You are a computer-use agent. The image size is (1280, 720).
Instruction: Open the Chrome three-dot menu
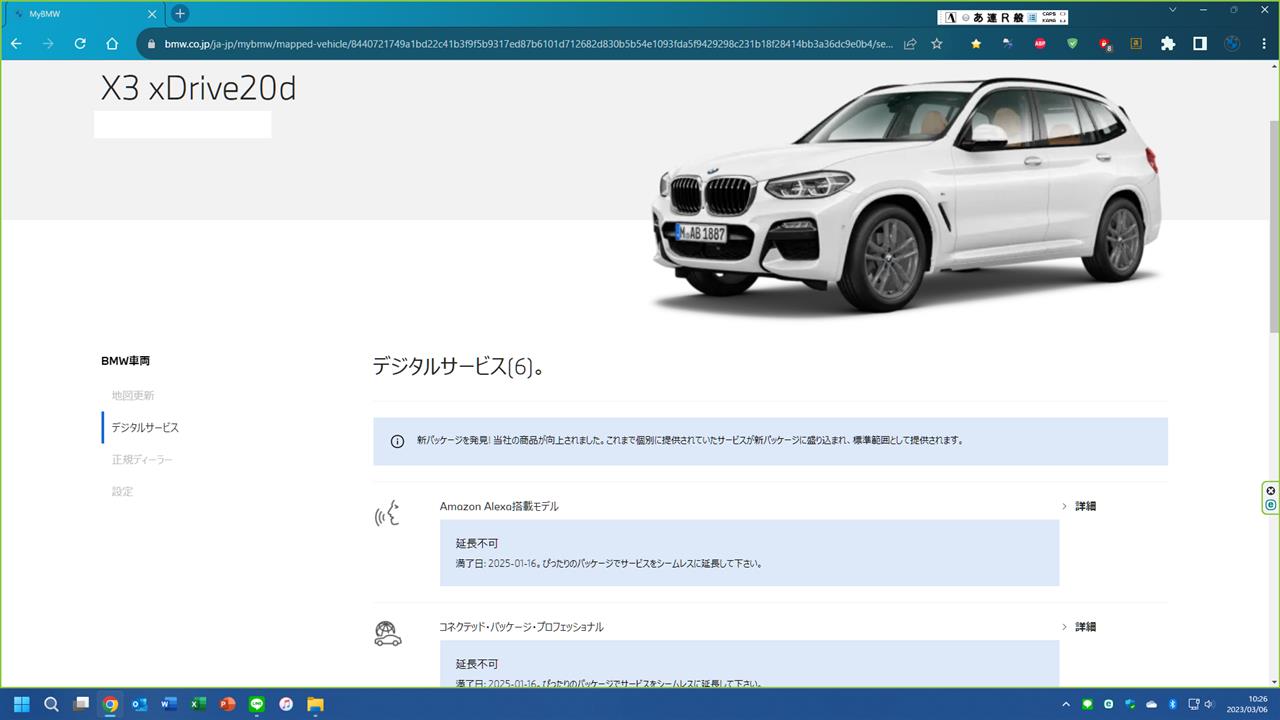coord(1264,44)
